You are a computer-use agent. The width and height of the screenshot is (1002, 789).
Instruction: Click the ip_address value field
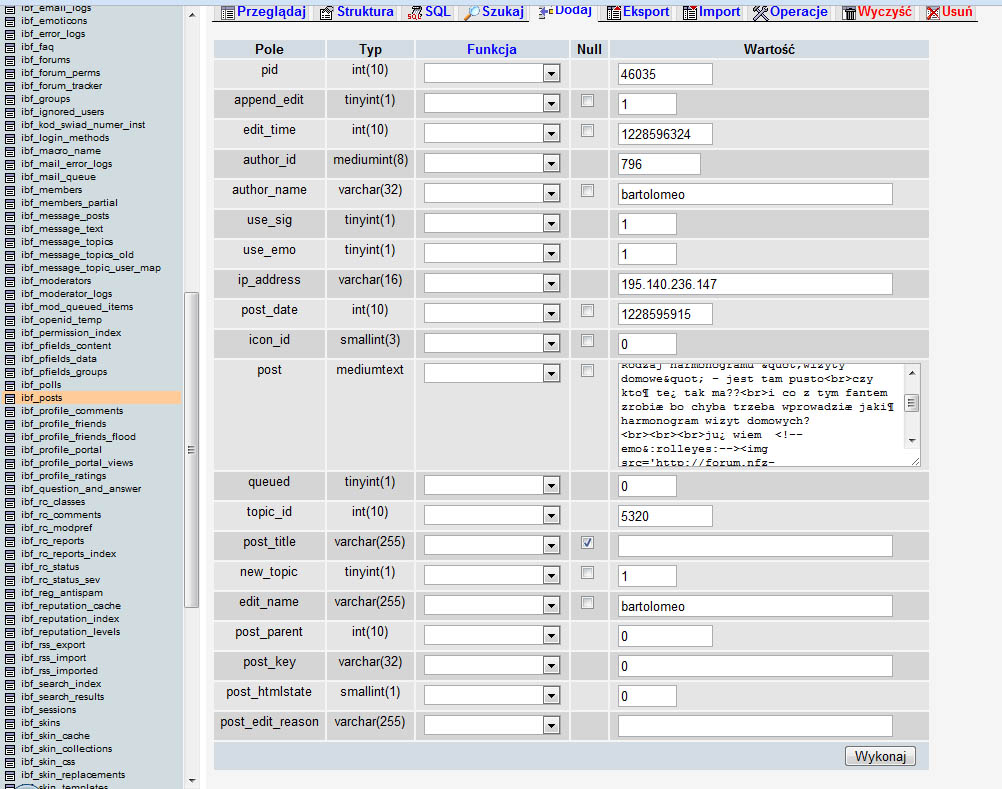point(754,284)
